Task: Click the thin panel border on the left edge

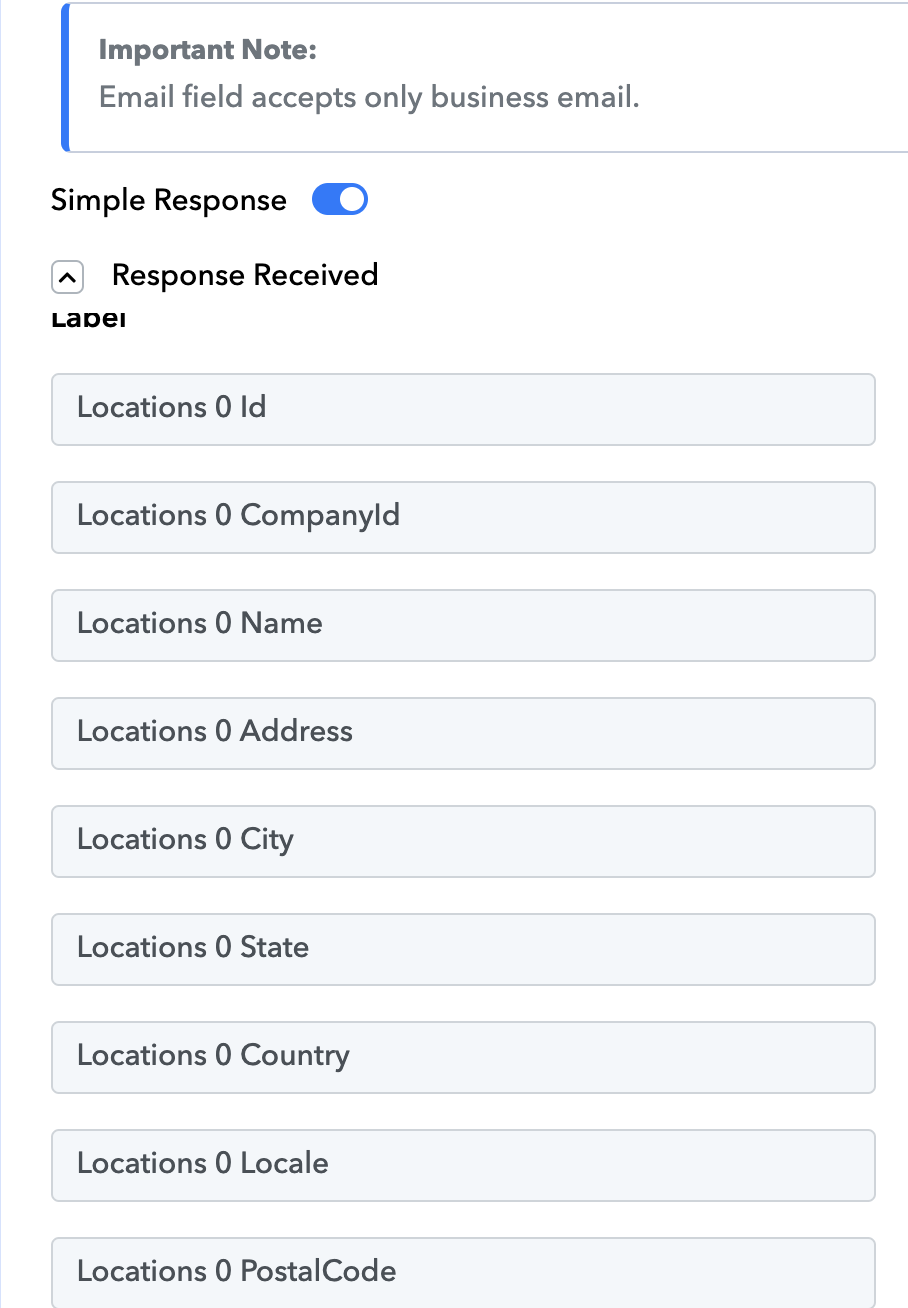Action: pyautogui.click(x=1, y=700)
